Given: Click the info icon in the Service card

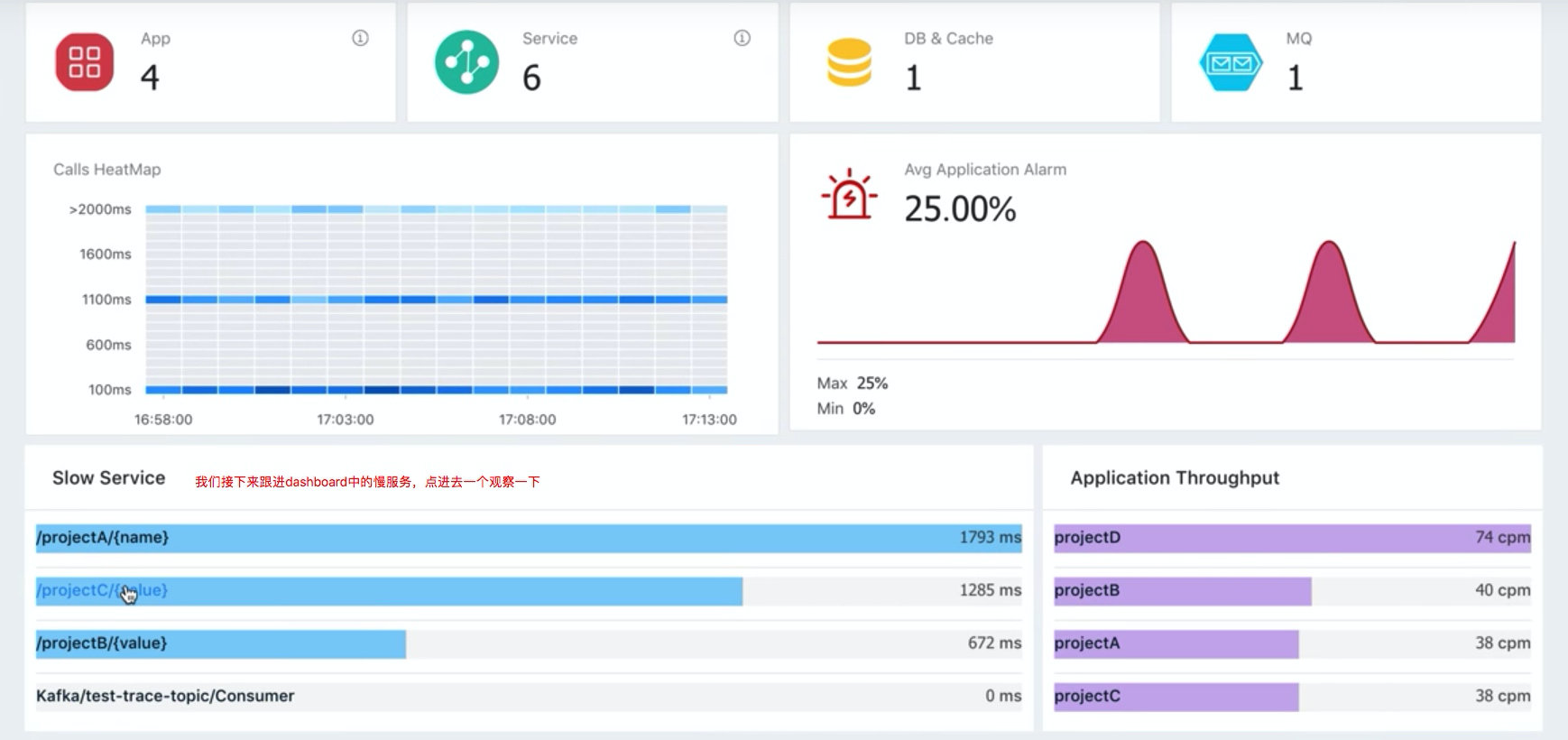Looking at the screenshot, I should tap(742, 38).
